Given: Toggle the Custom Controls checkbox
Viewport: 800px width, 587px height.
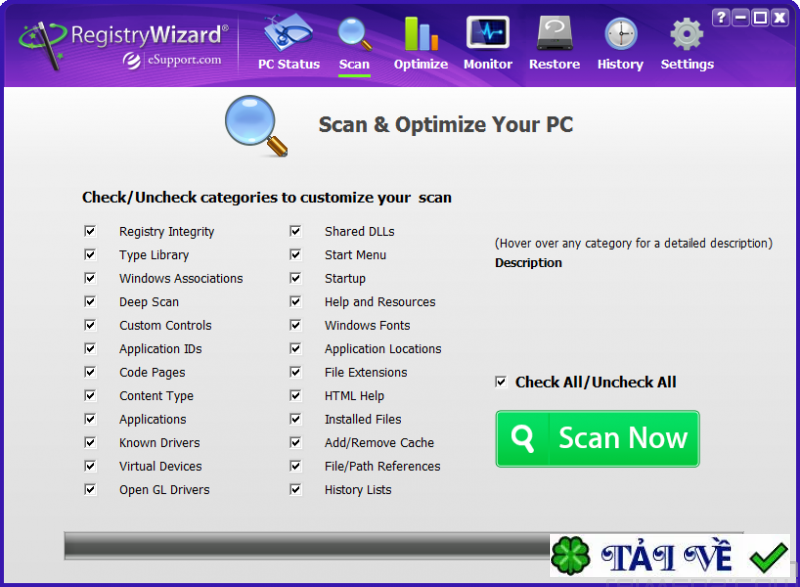Looking at the screenshot, I should coord(90,325).
